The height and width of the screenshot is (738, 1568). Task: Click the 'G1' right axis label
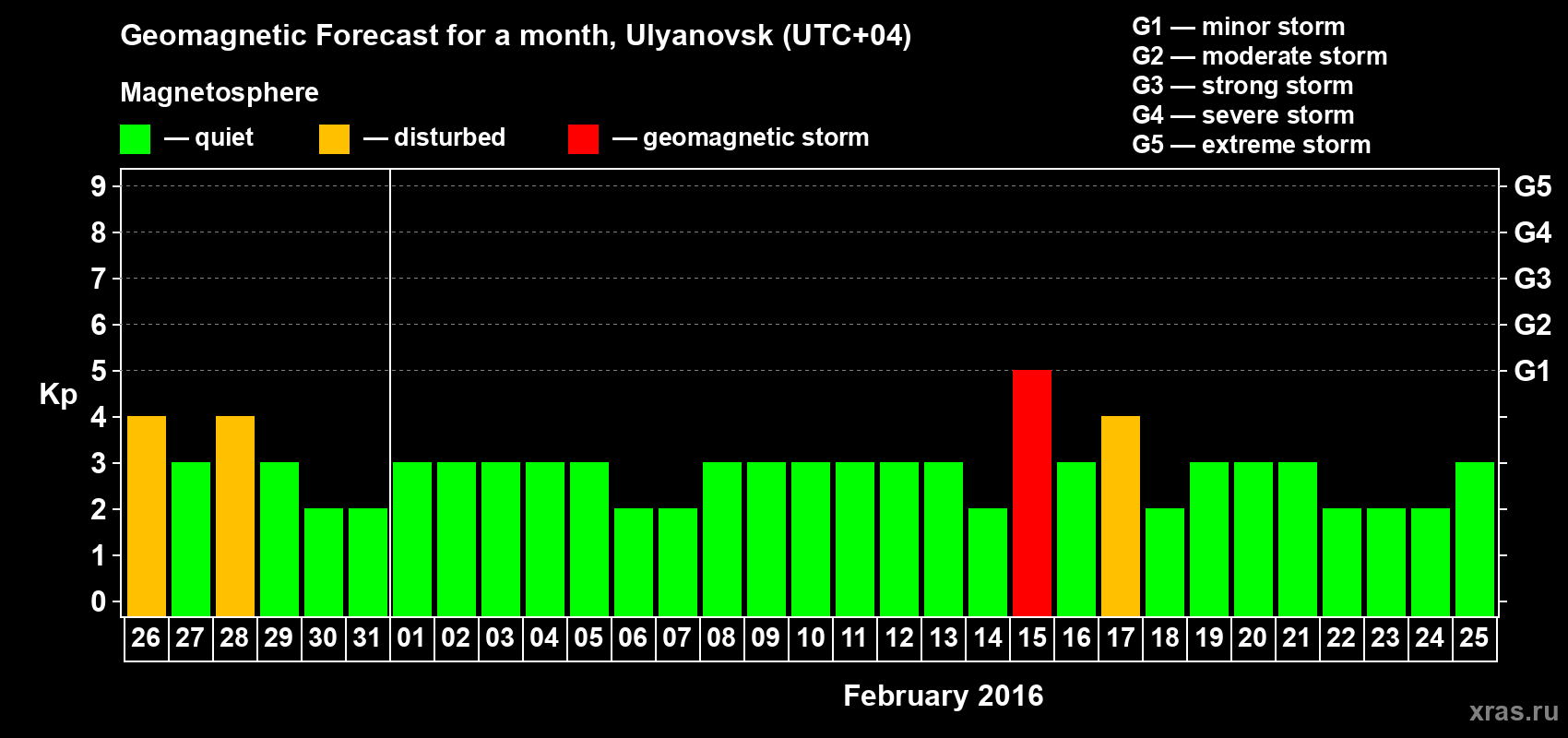tap(1533, 371)
